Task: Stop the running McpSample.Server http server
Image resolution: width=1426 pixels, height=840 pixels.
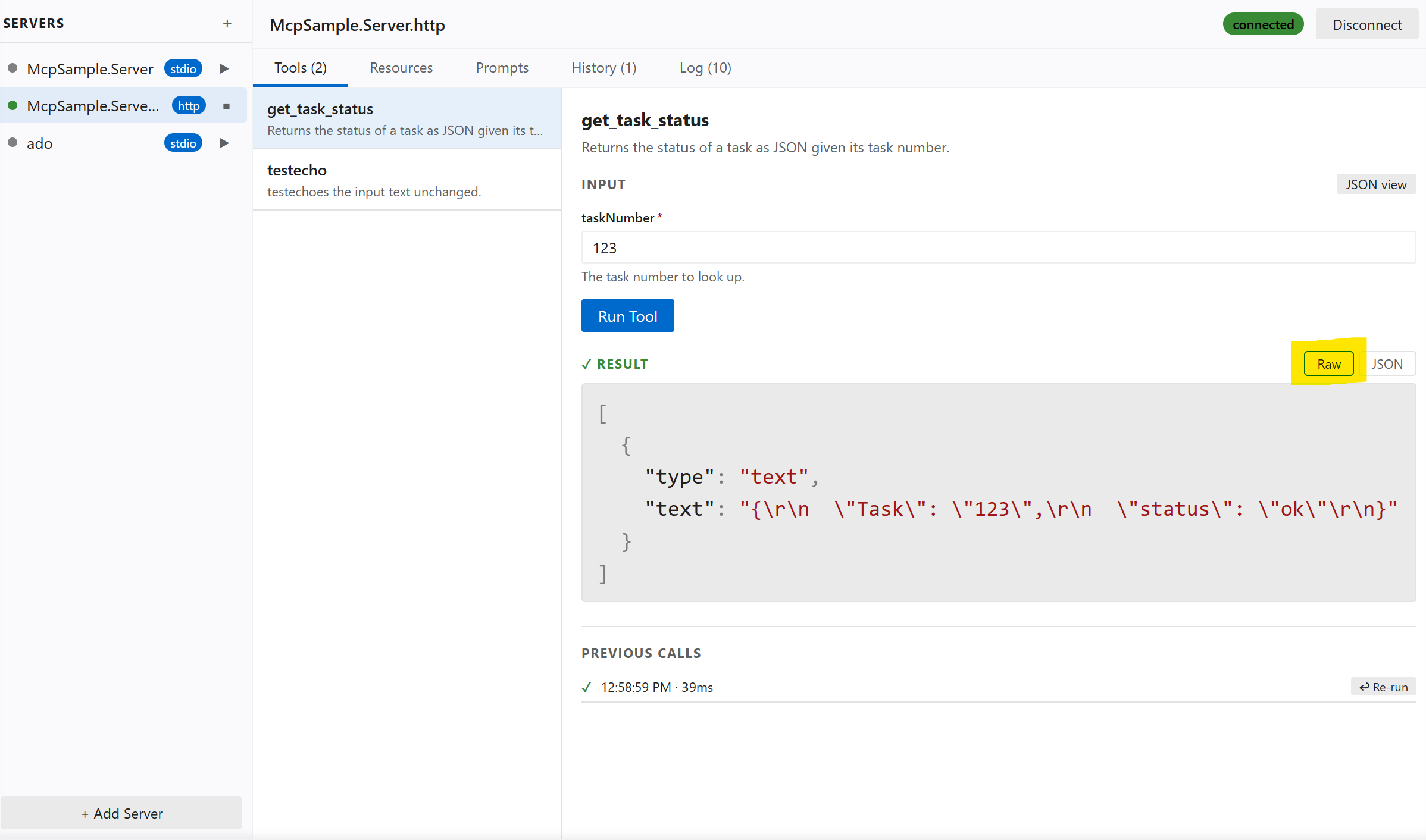Action: click(226, 106)
